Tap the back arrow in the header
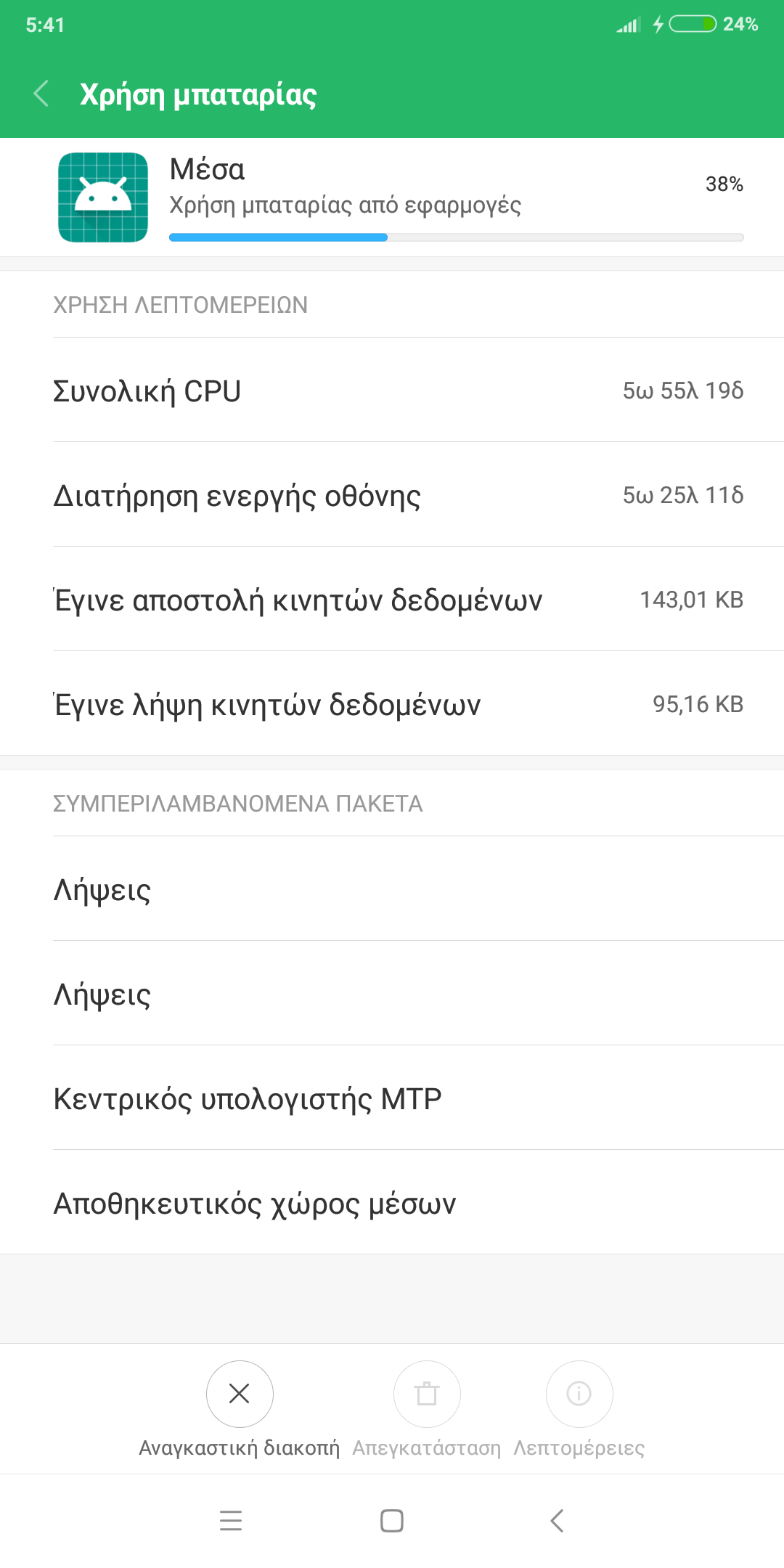 tap(41, 94)
